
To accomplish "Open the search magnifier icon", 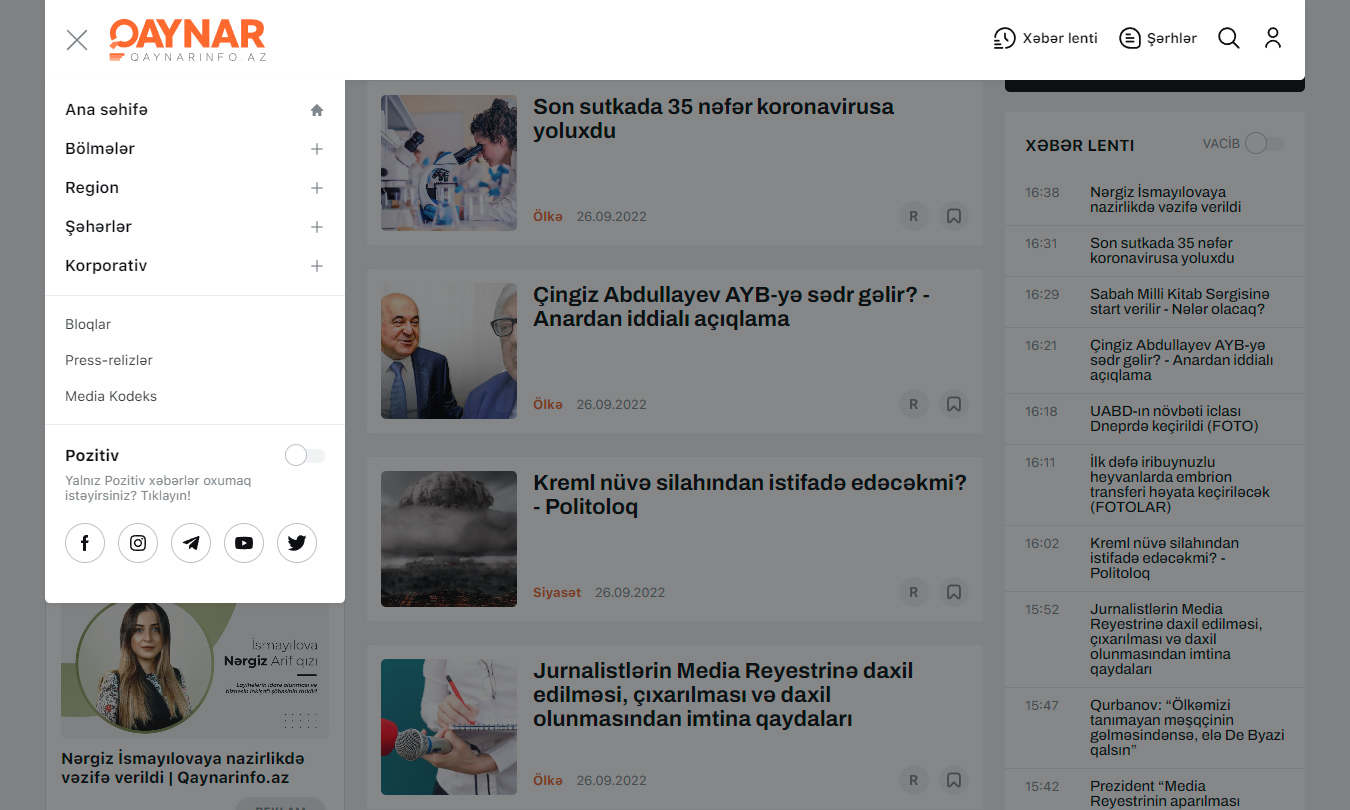I will pyautogui.click(x=1229, y=39).
